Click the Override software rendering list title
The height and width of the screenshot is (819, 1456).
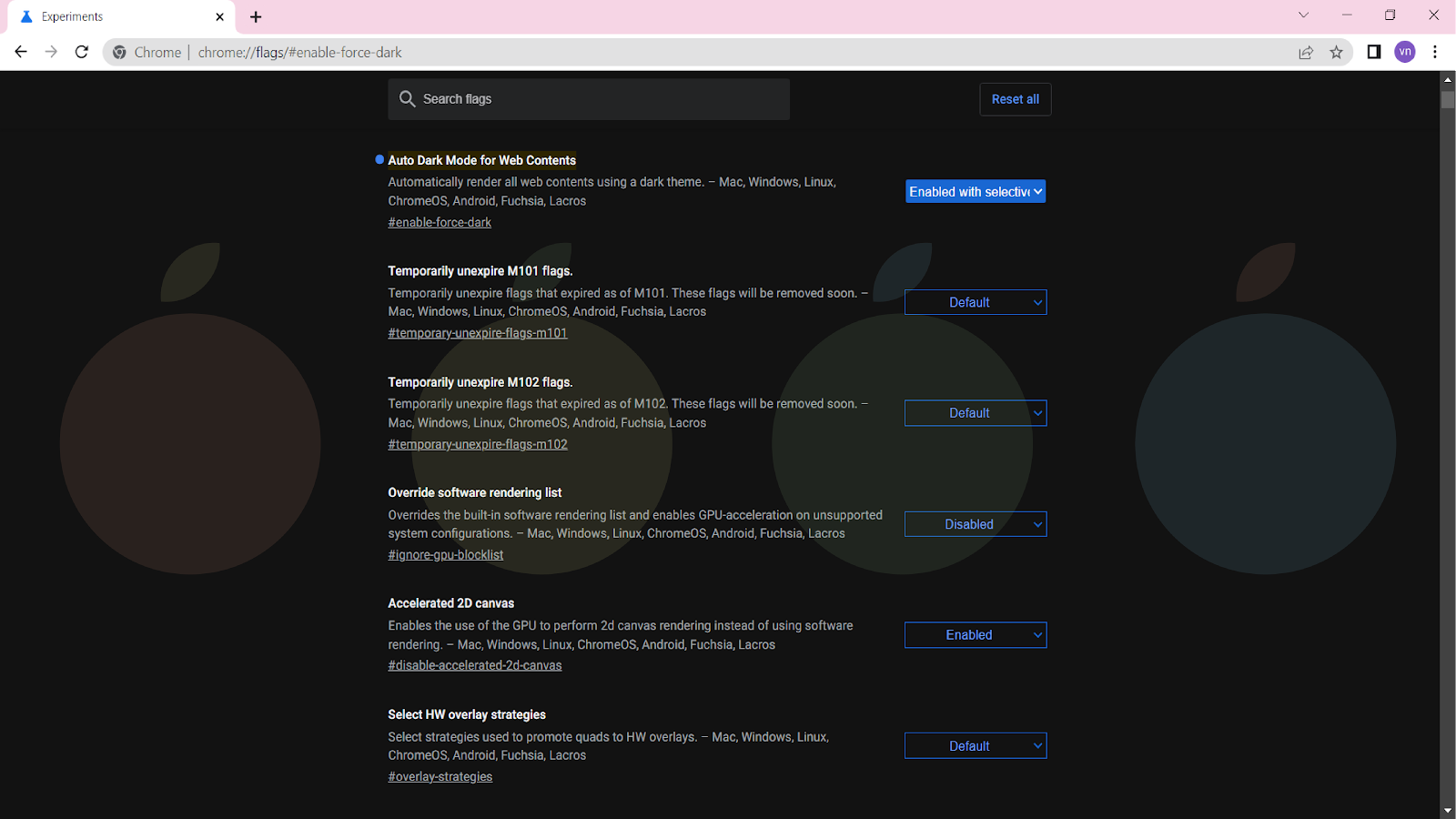point(475,492)
